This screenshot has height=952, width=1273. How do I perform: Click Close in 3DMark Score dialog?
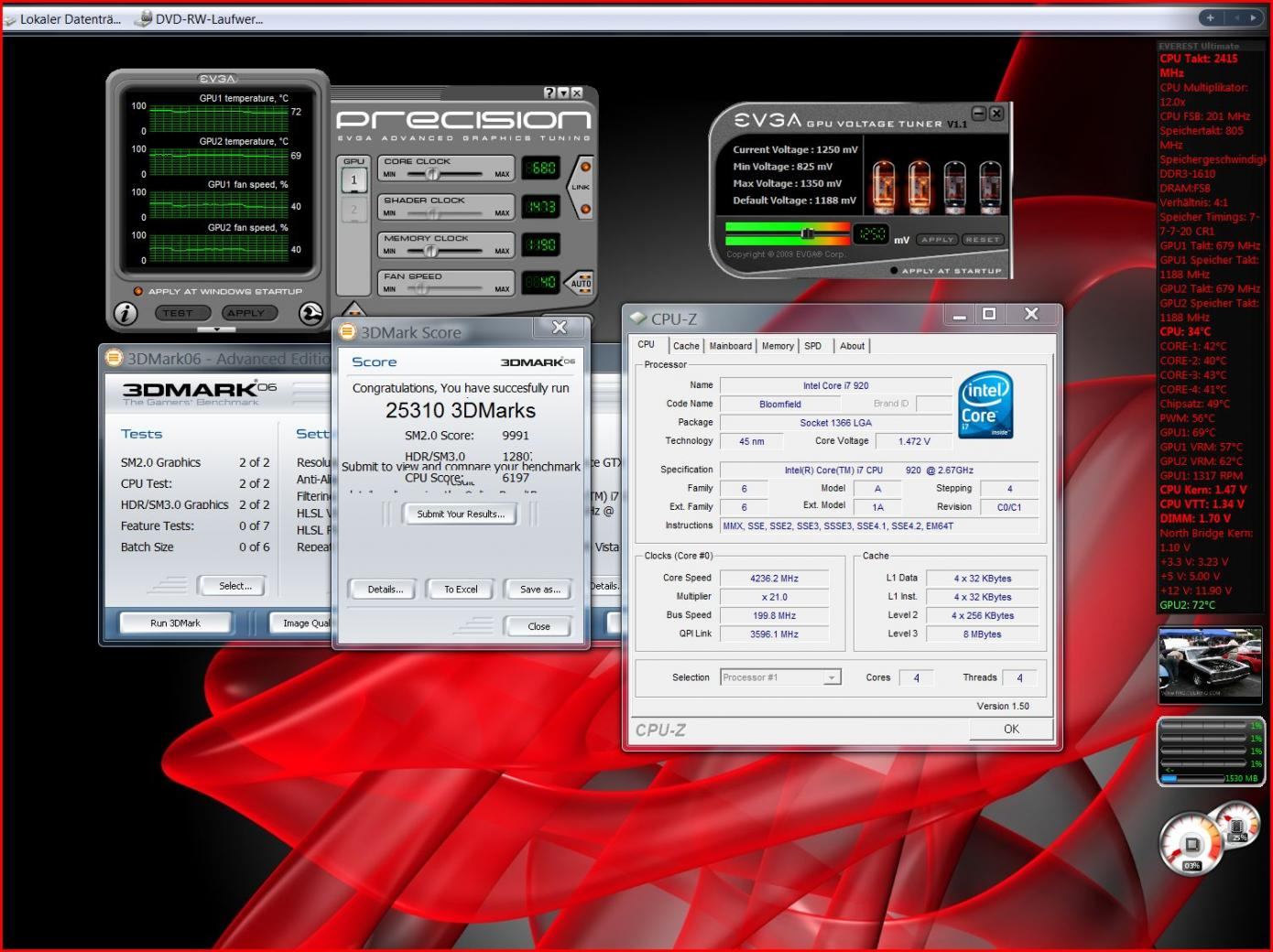(x=539, y=627)
